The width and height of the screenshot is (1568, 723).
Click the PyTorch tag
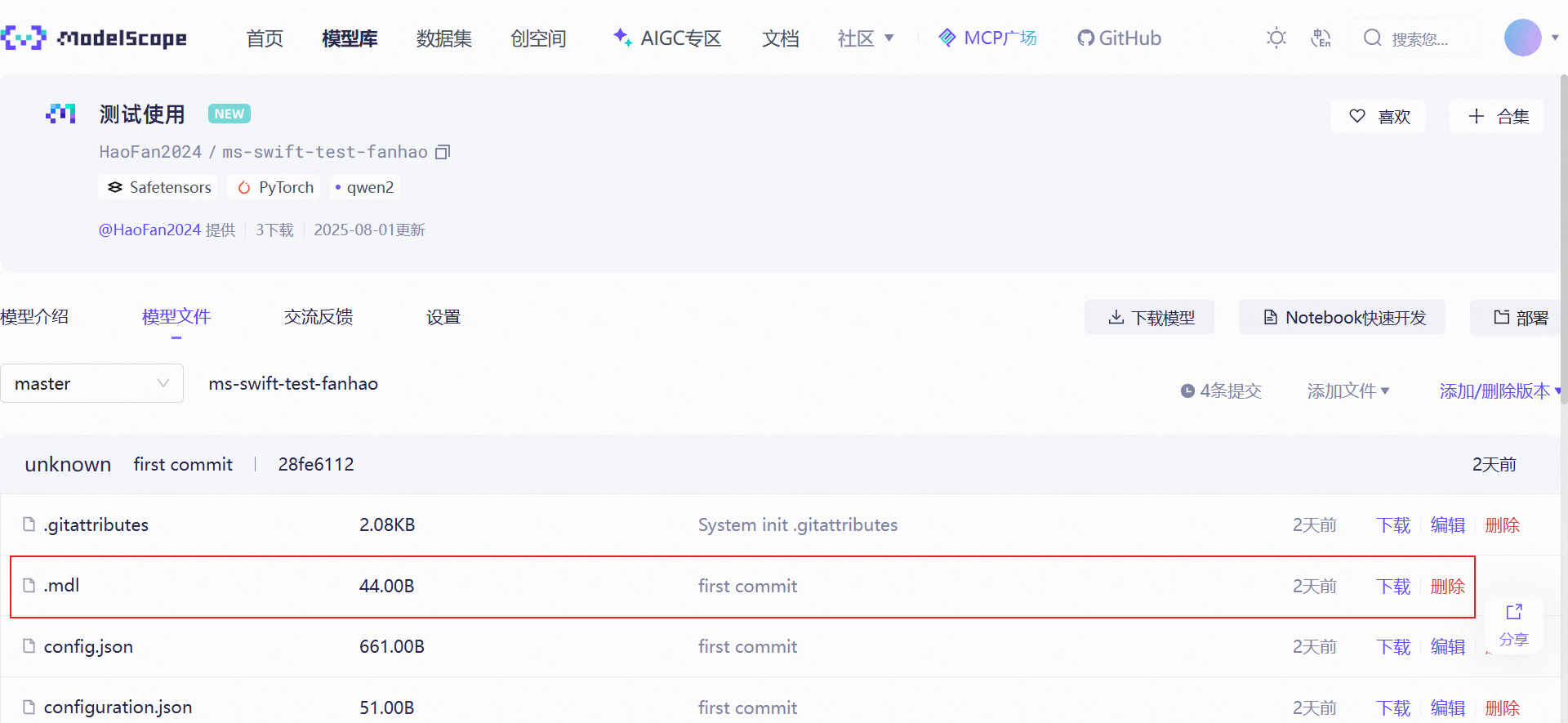[x=276, y=187]
